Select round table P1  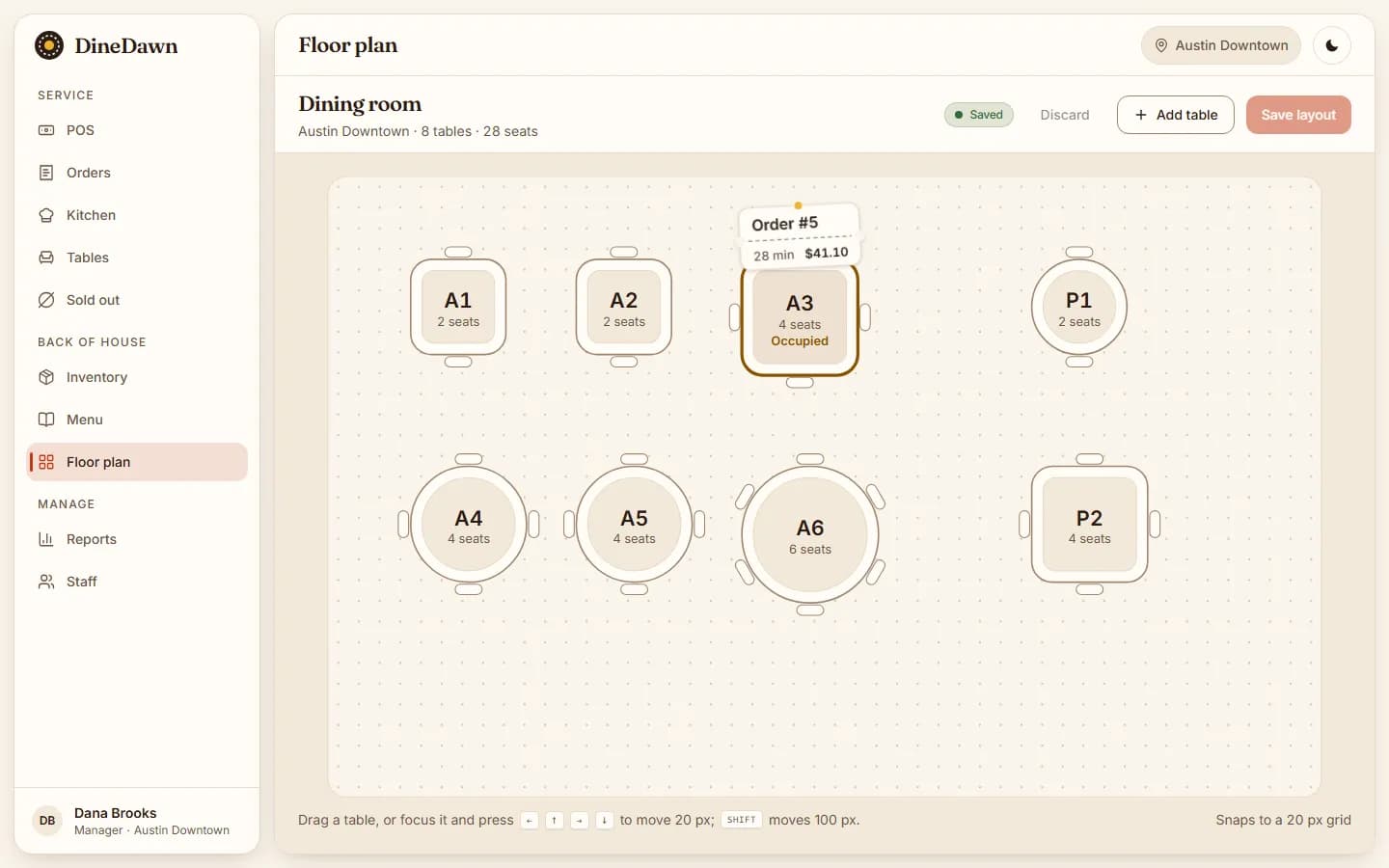point(1079,308)
